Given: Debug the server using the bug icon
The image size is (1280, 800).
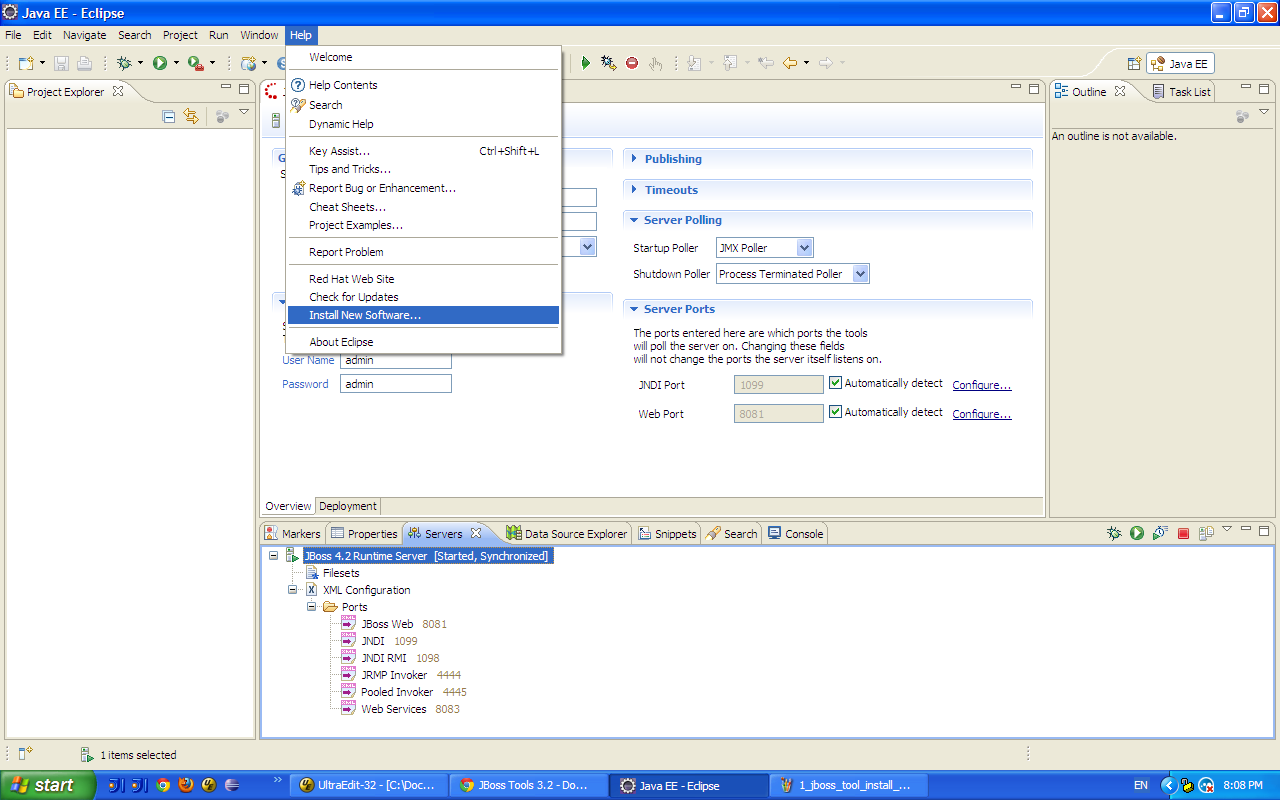Looking at the screenshot, I should pyautogui.click(x=1114, y=533).
